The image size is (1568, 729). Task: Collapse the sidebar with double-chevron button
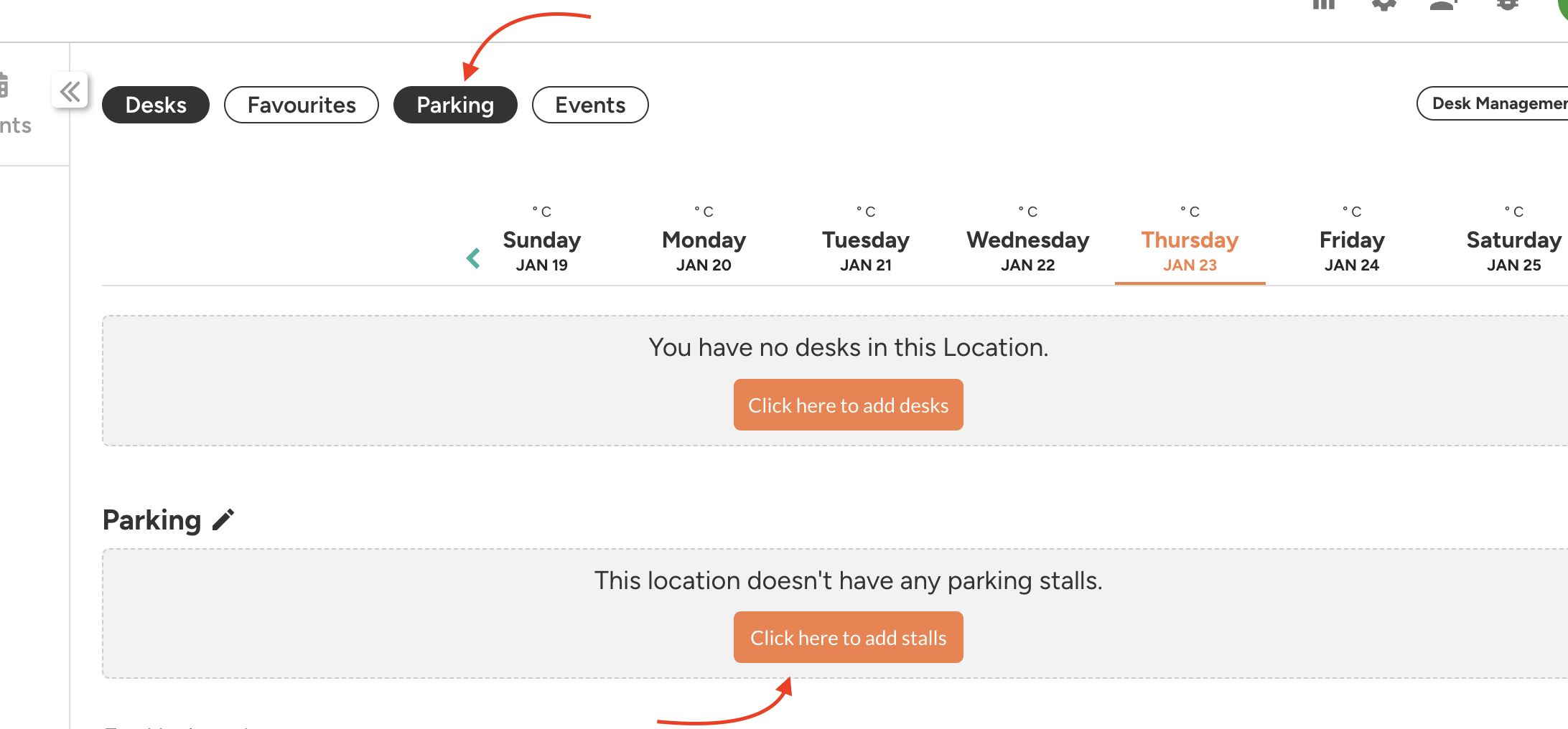coord(70,91)
